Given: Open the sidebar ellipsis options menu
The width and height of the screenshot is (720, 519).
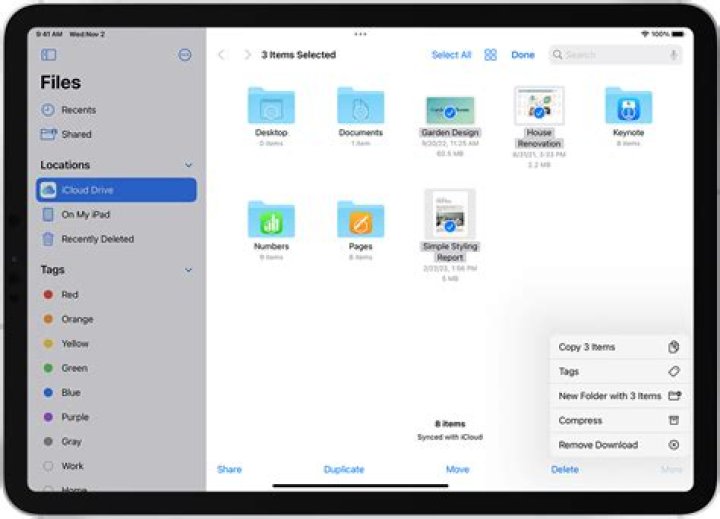Looking at the screenshot, I should [x=185, y=55].
